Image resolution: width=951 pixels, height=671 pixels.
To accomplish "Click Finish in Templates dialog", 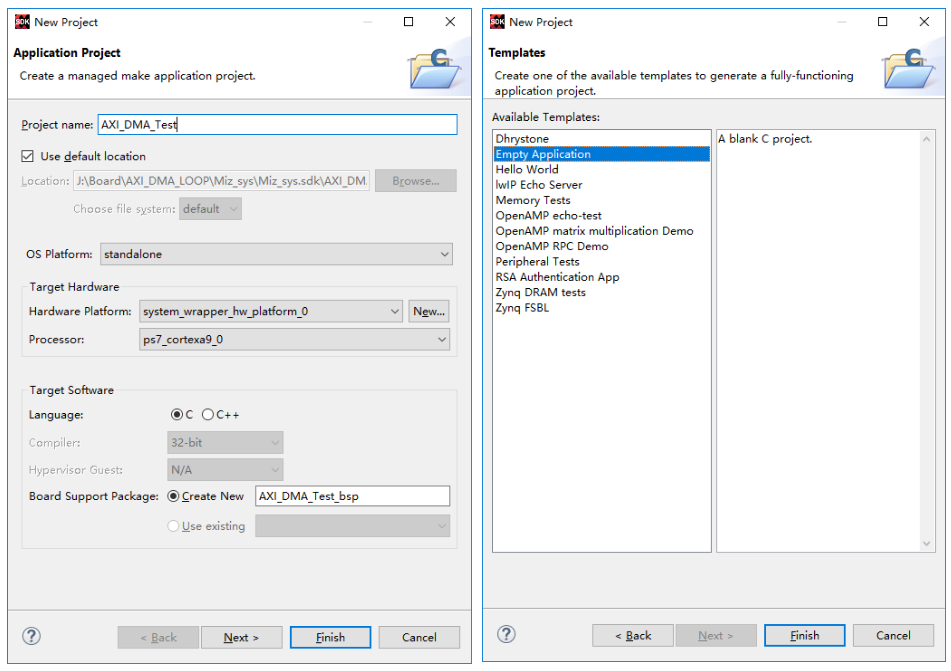I will coord(804,635).
